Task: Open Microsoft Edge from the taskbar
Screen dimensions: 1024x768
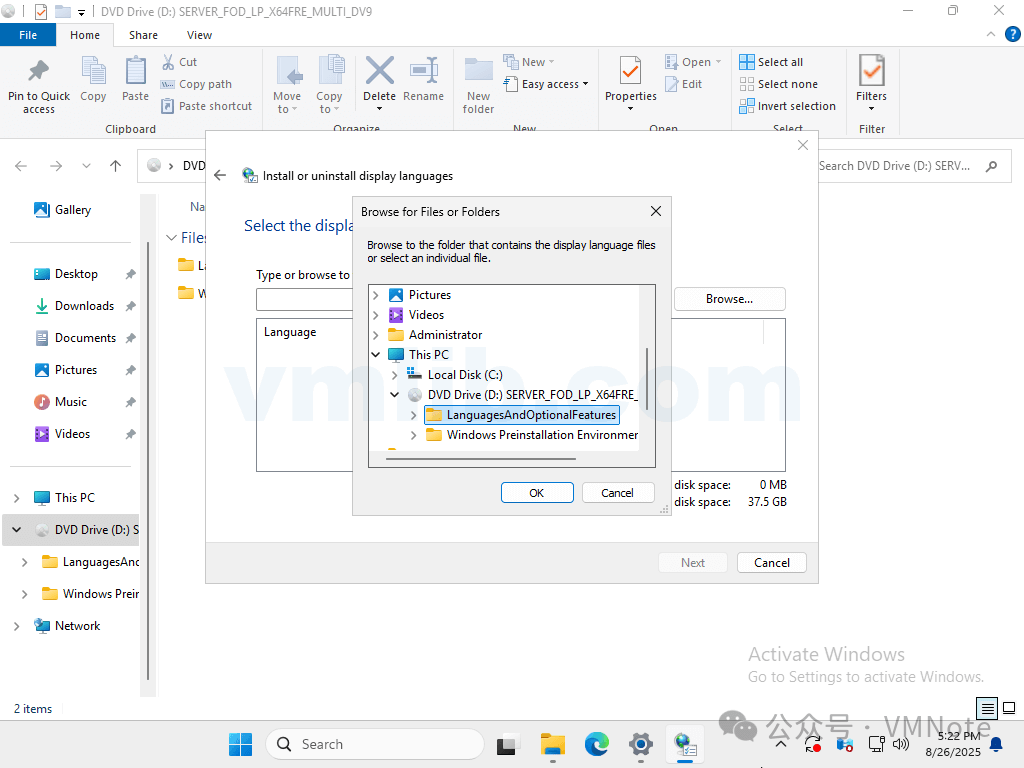Action: pos(597,744)
